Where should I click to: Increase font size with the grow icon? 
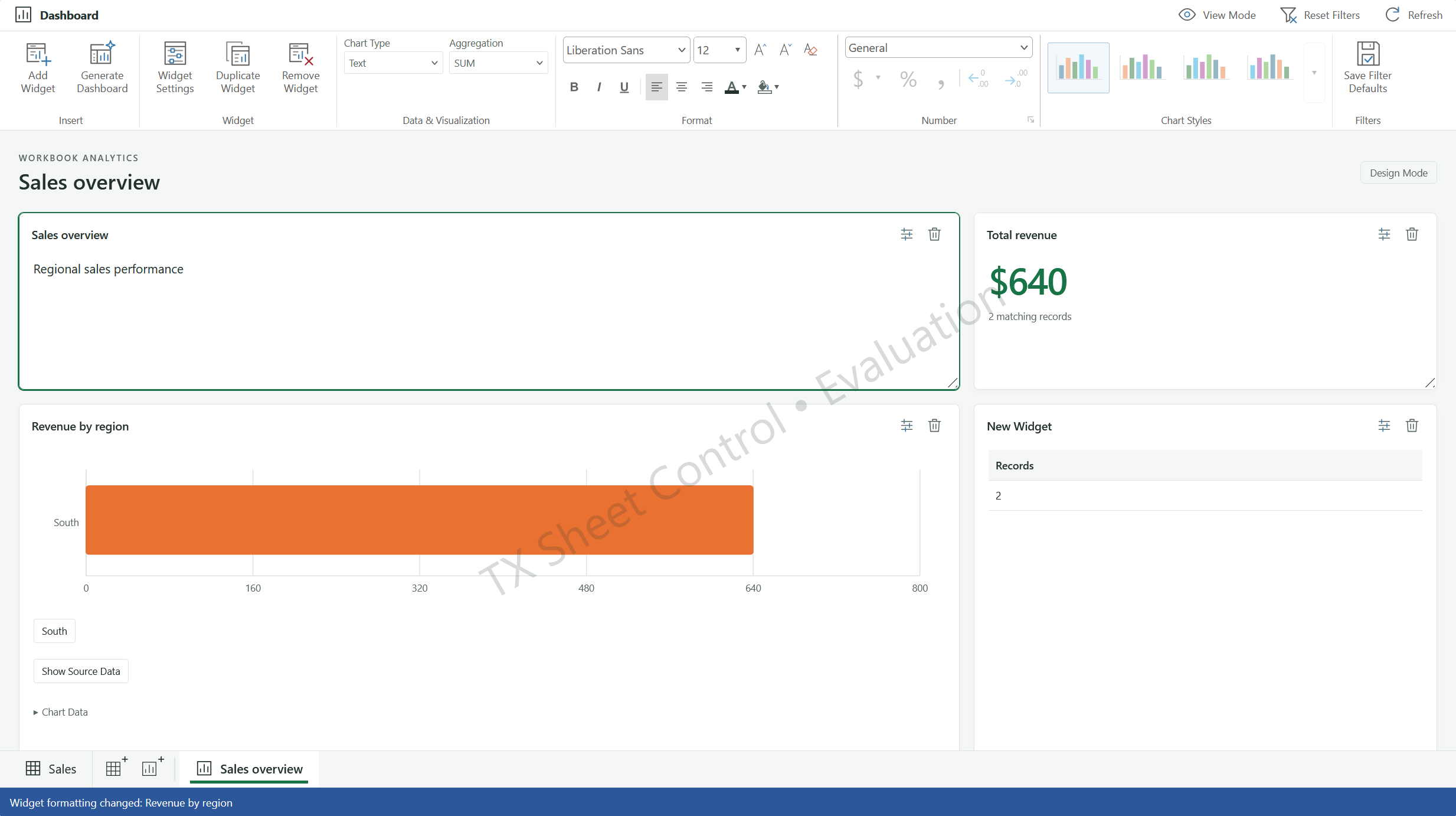(760, 50)
